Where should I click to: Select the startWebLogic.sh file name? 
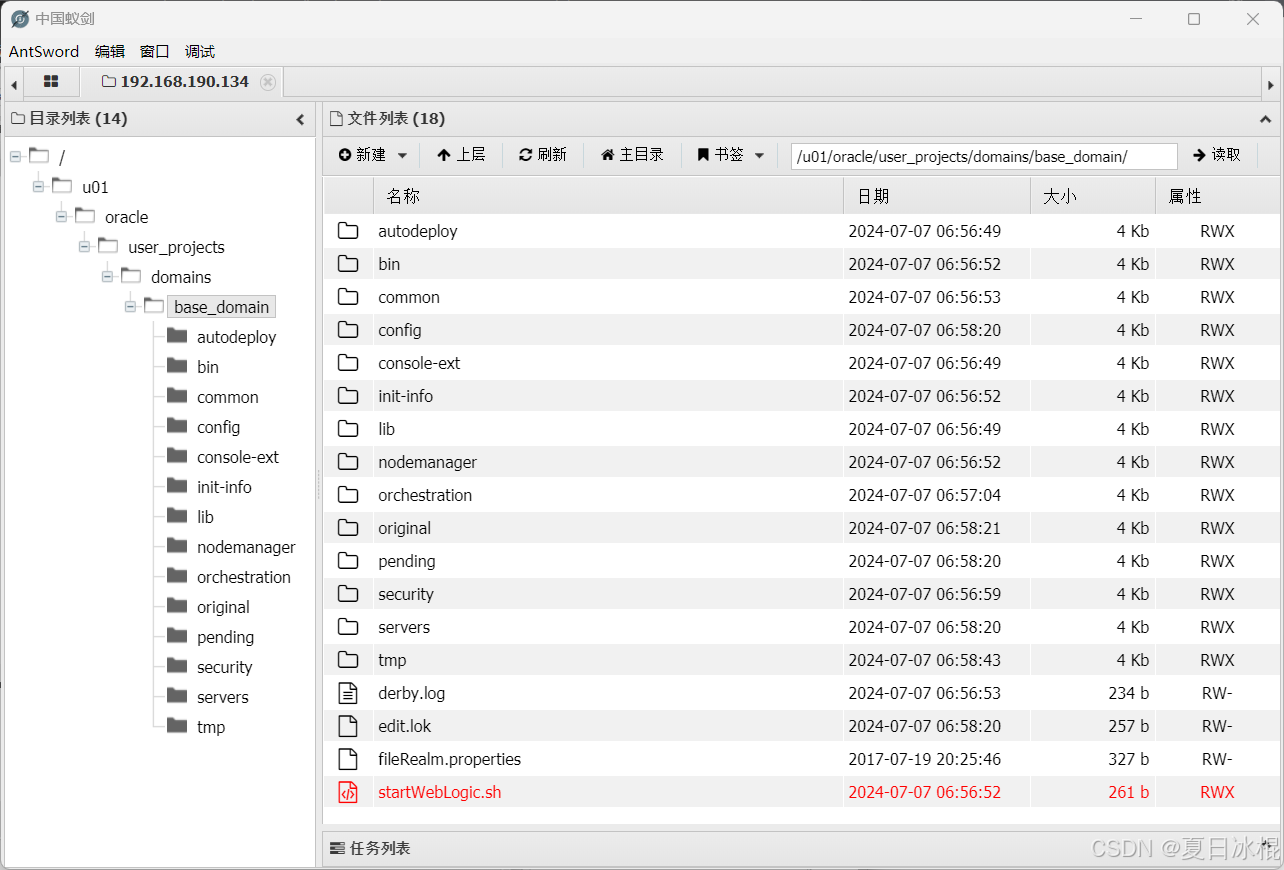coord(439,792)
